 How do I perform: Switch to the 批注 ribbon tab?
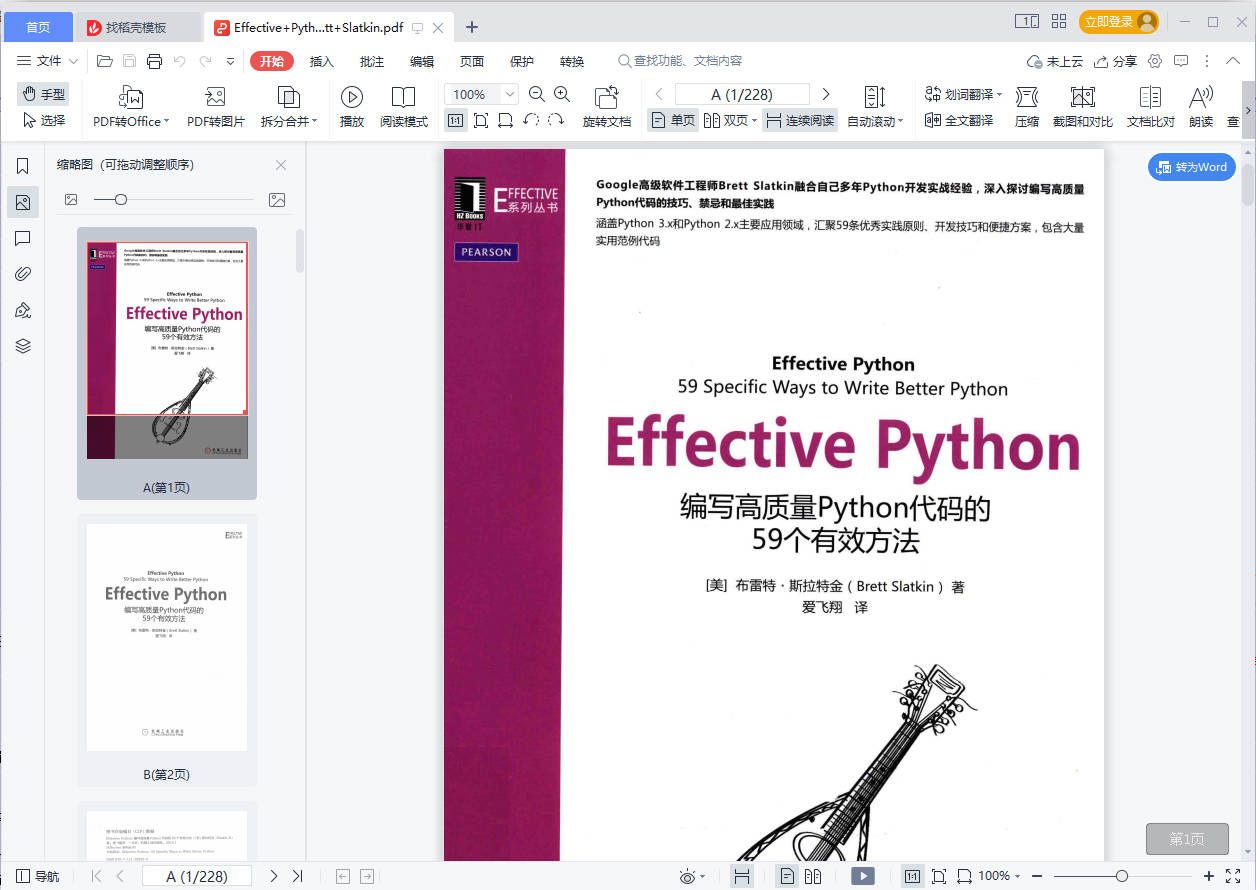(x=372, y=61)
